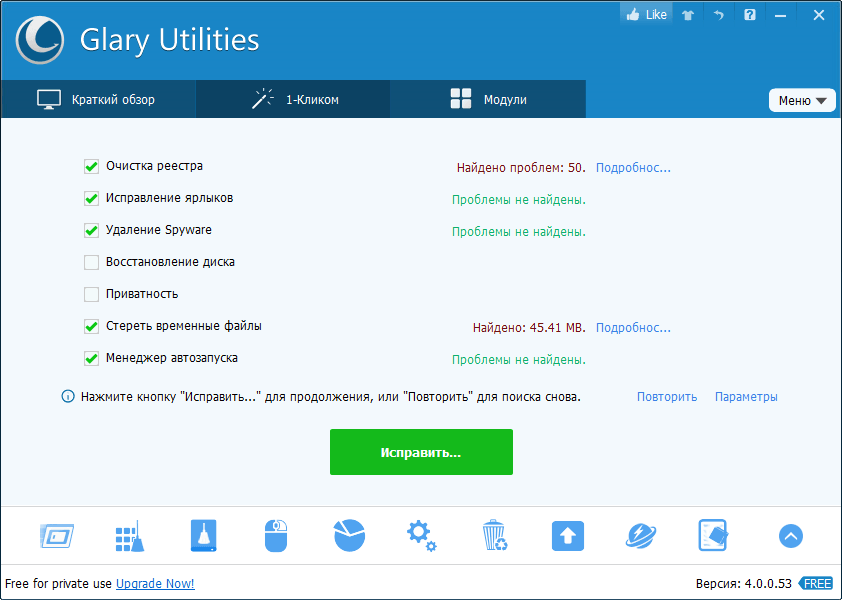Screen dimensions: 842x600
Task: Click the 'Free for private use' text
Action: coord(59,583)
